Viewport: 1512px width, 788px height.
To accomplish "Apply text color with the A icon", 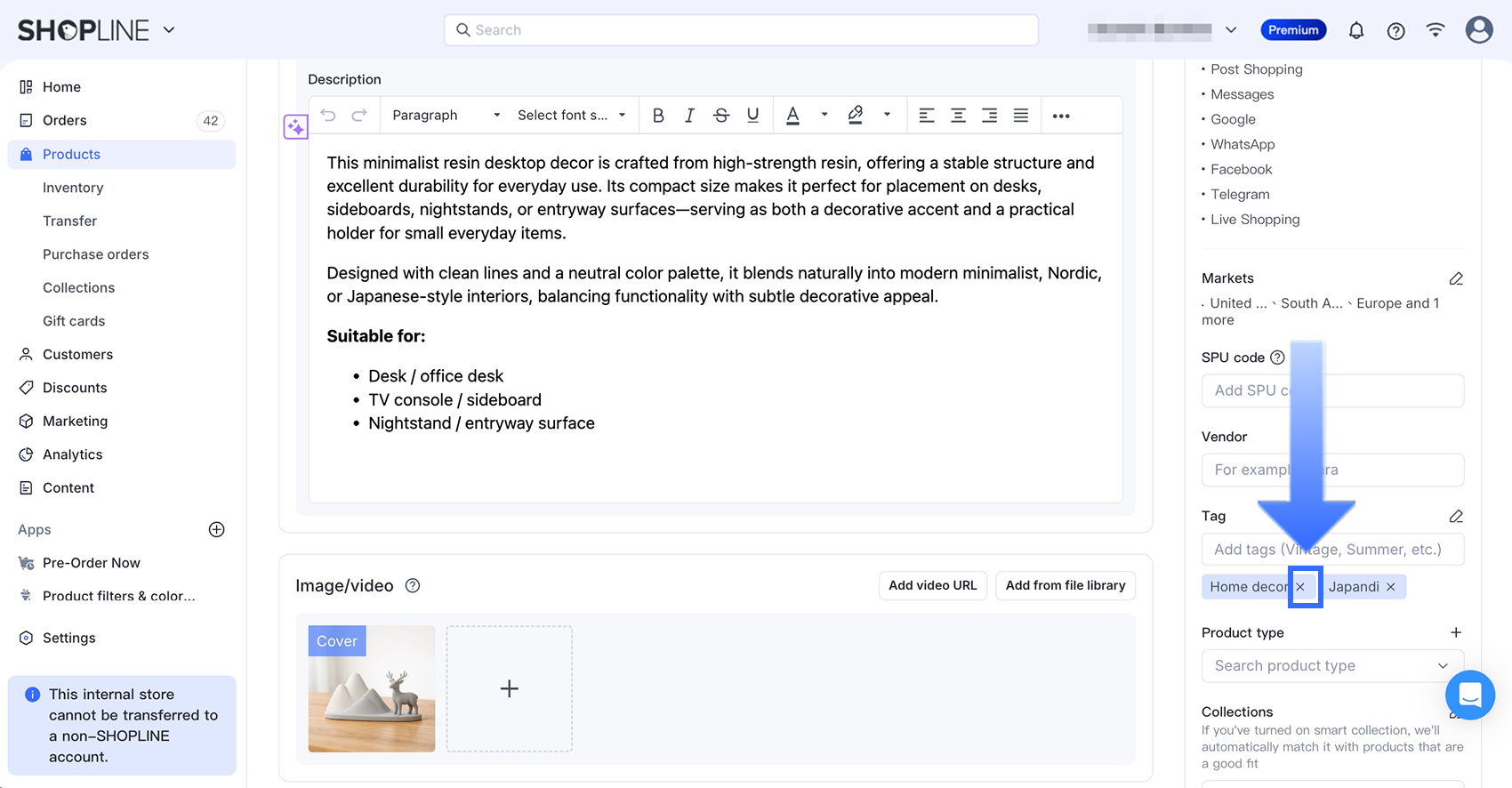I will coord(793,116).
